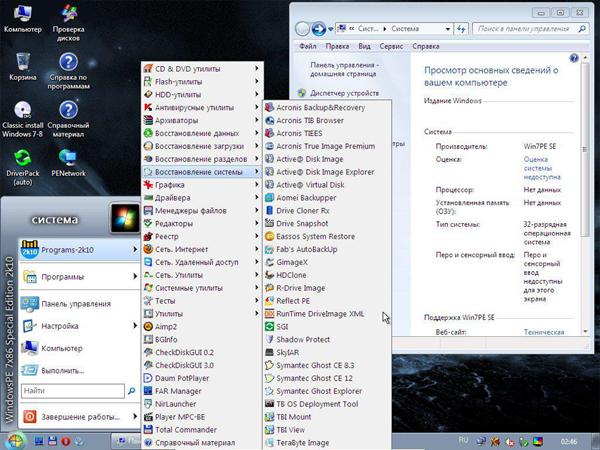The height and width of the screenshot is (450, 600).
Task: Click the control panel search box
Action: (531, 29)
